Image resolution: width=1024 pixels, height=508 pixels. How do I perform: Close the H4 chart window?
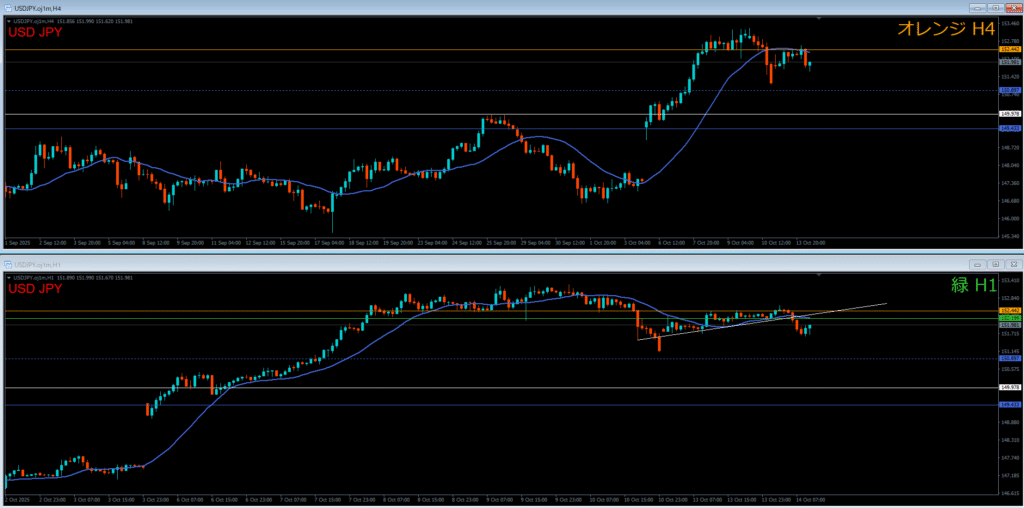1013,8
